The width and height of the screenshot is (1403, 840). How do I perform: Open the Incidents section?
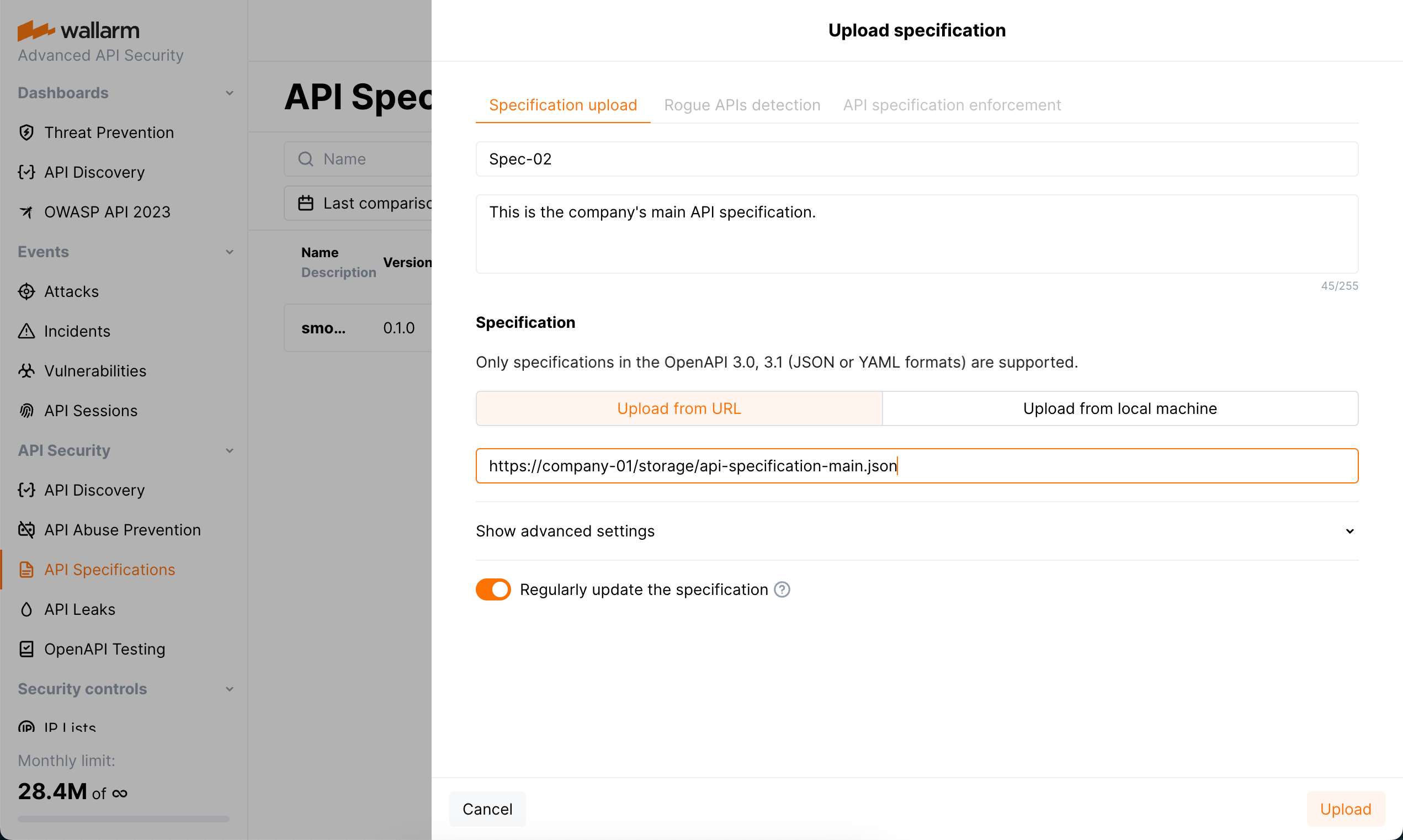pyautogui.click(x=77, y=331)
